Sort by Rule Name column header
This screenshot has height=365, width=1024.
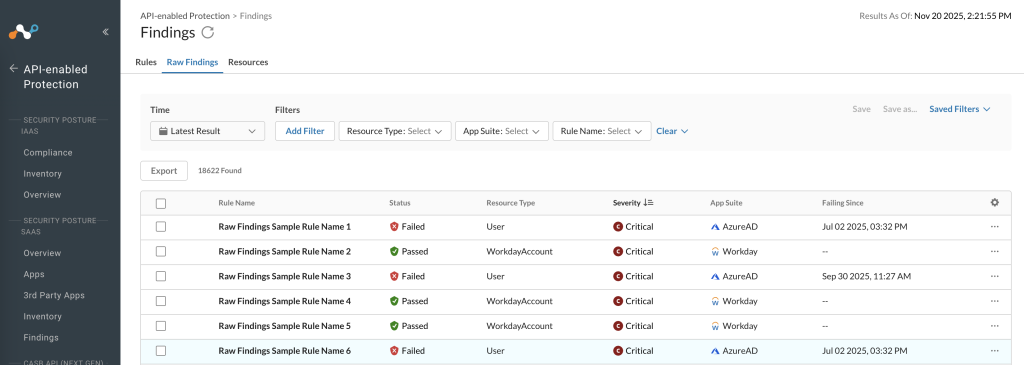(x=236, y=203)
